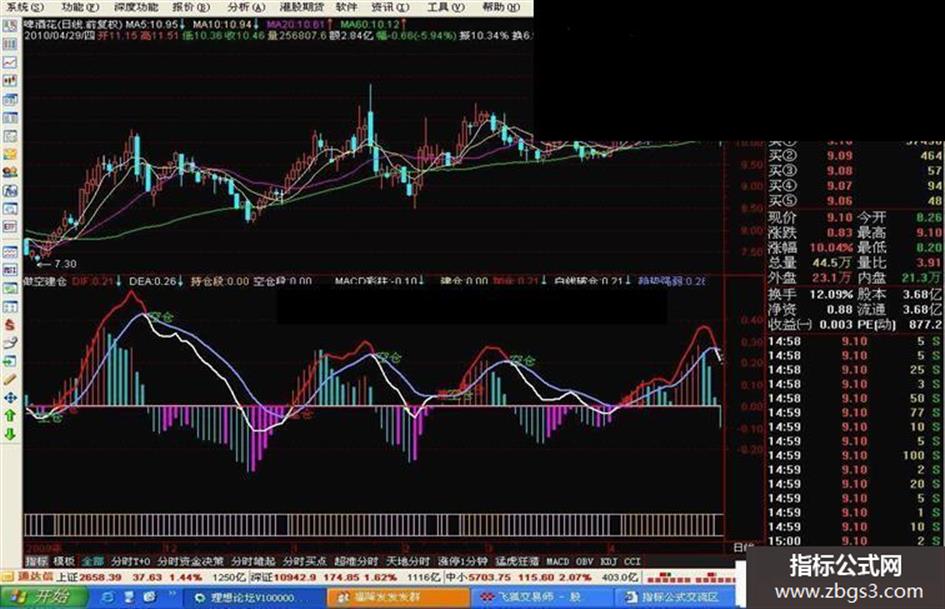This screenshot has width=945, height=609.
Task: Click the two-people users icon
Action: (10, 172)
